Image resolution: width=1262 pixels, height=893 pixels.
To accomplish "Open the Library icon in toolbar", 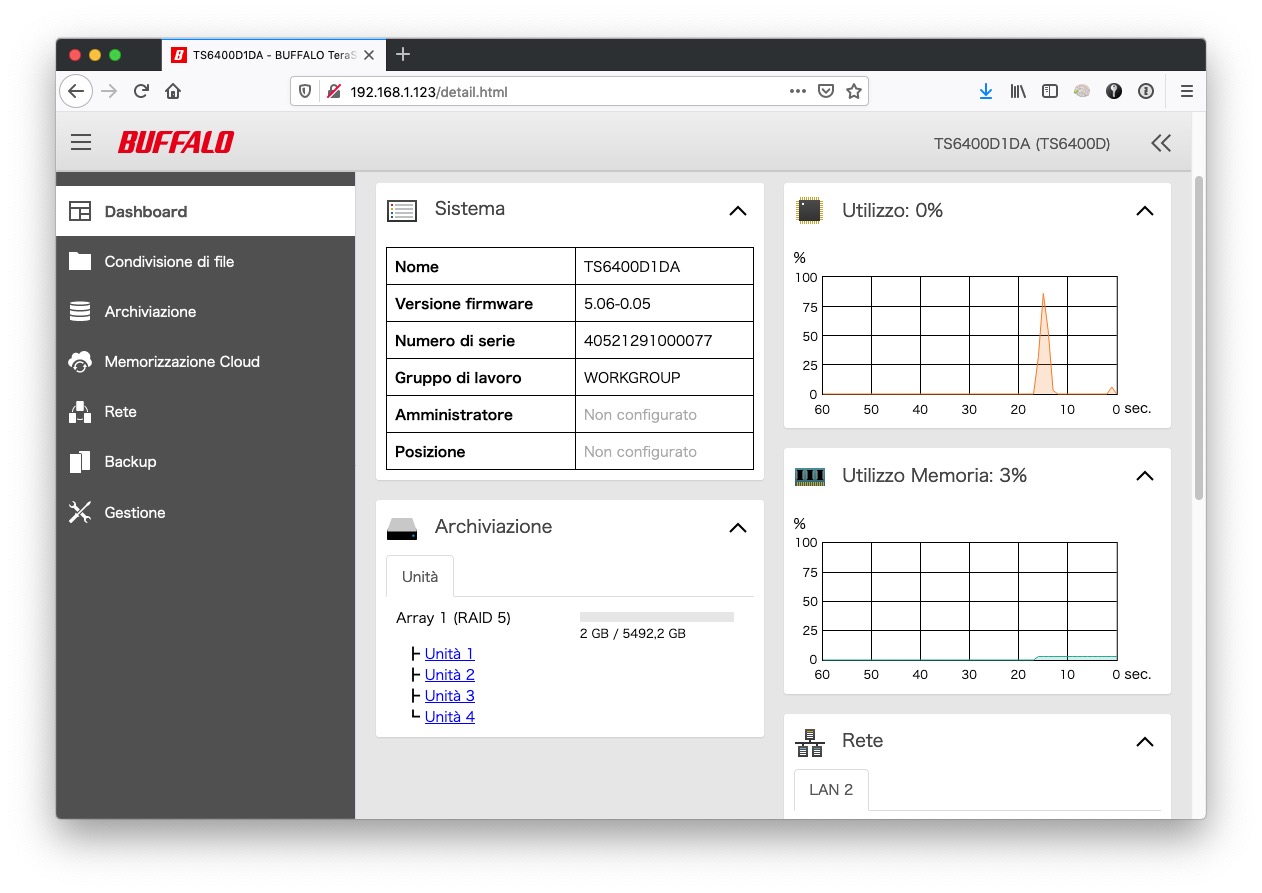I will coord(1018,91).
